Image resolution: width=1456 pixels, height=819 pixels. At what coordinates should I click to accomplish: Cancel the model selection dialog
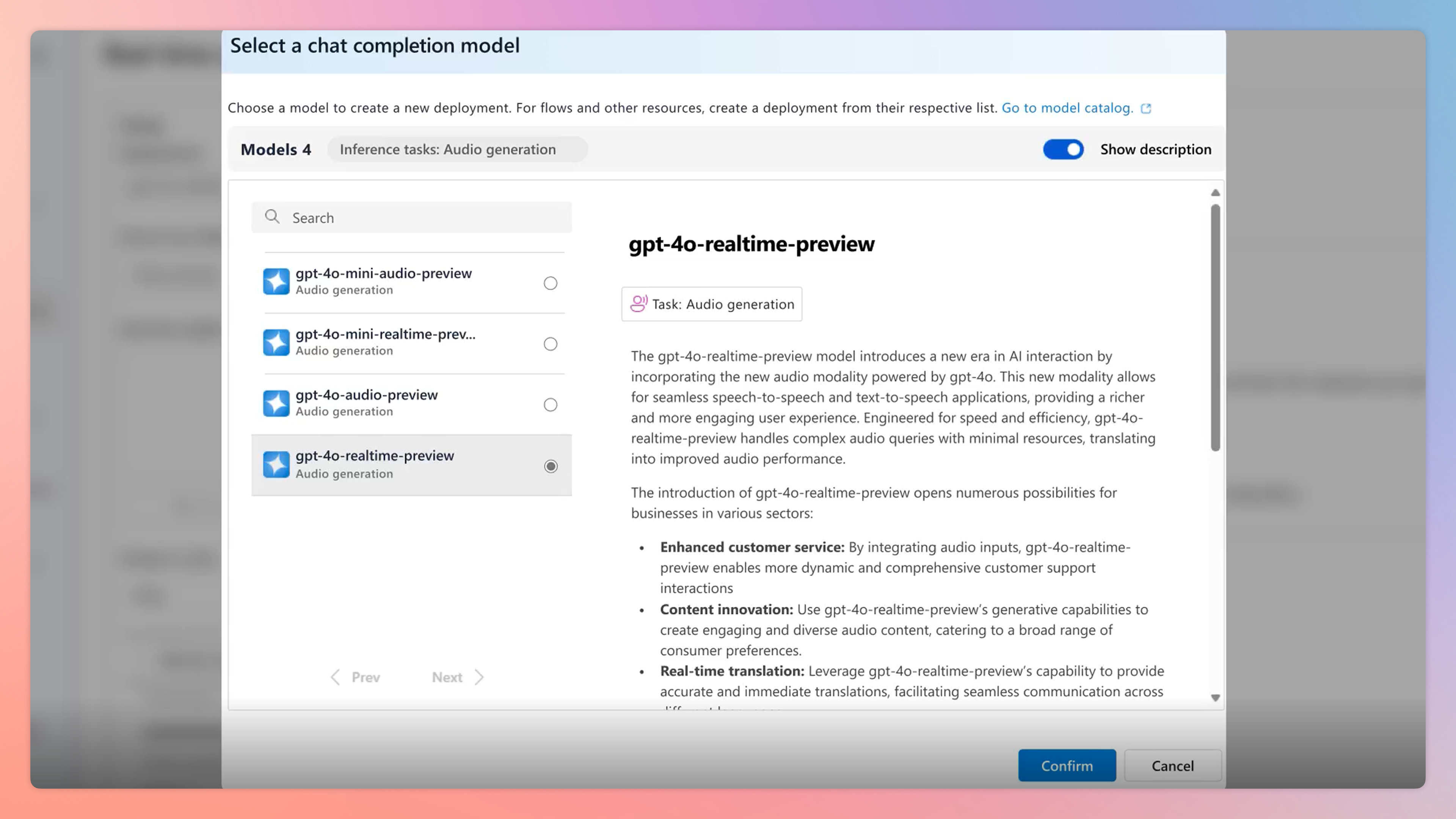pyautogui.click(x=1173, y=765)
